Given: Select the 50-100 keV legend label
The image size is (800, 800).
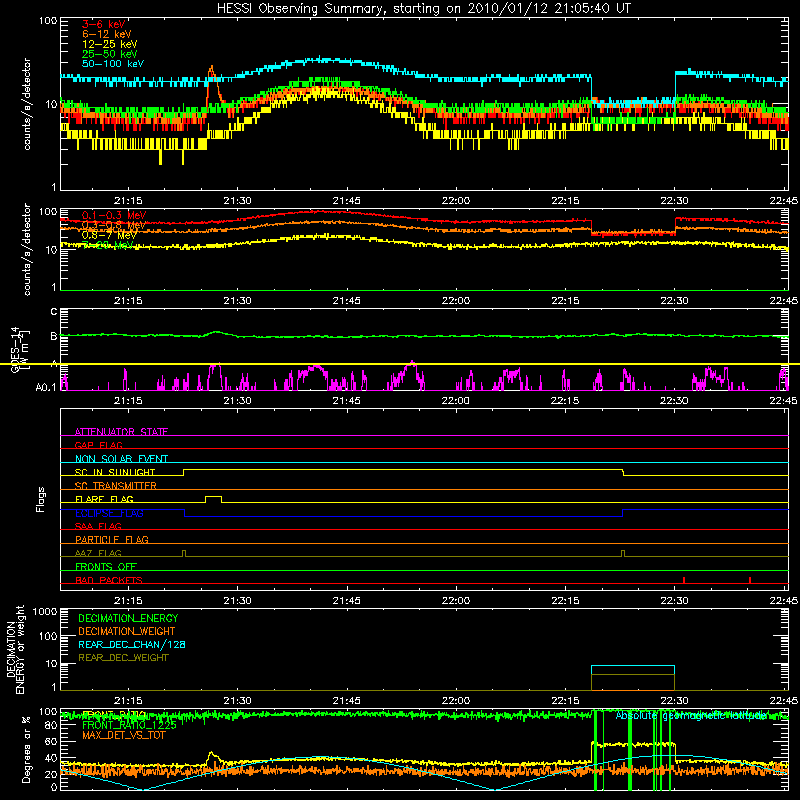Looking at the screenshot, I should [113, 64].
